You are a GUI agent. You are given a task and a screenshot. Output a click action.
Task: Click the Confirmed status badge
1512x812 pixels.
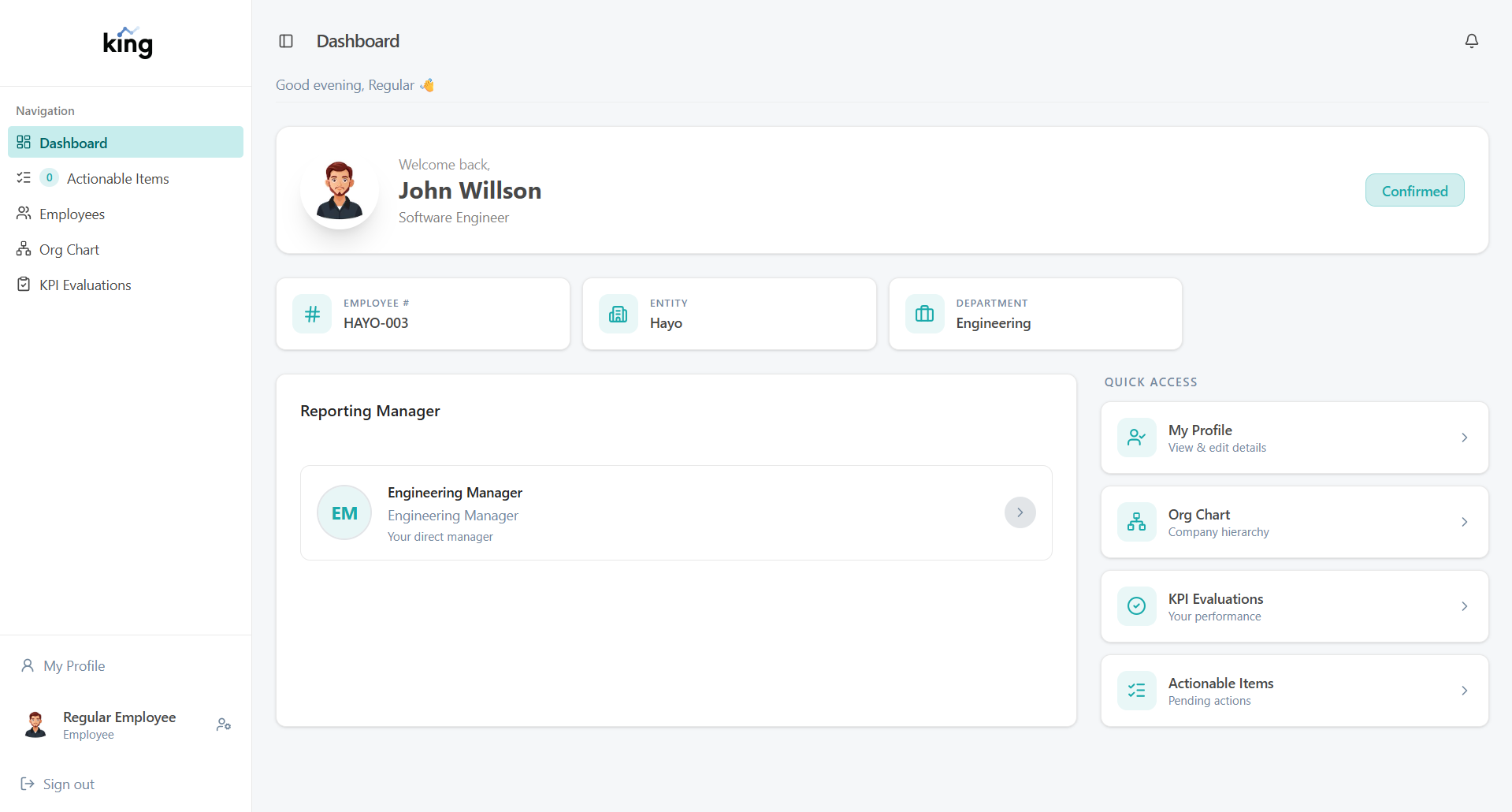(1414, 190)
